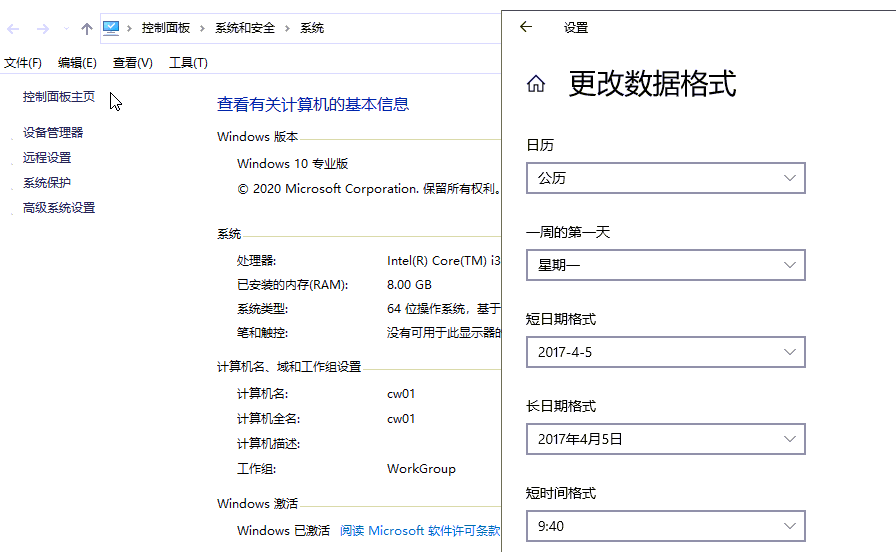Image resolution: width=896 pixels, height=552 pixels.
Task: Click computer icon in address bar
Action: 111,28
